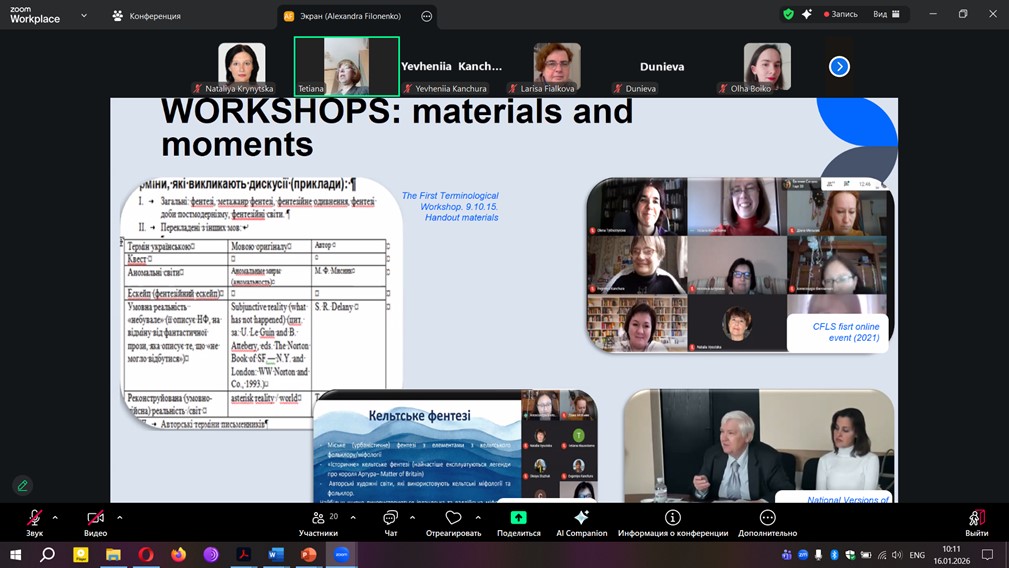Open Microsoft Word from the taskbar

[276, 554]
